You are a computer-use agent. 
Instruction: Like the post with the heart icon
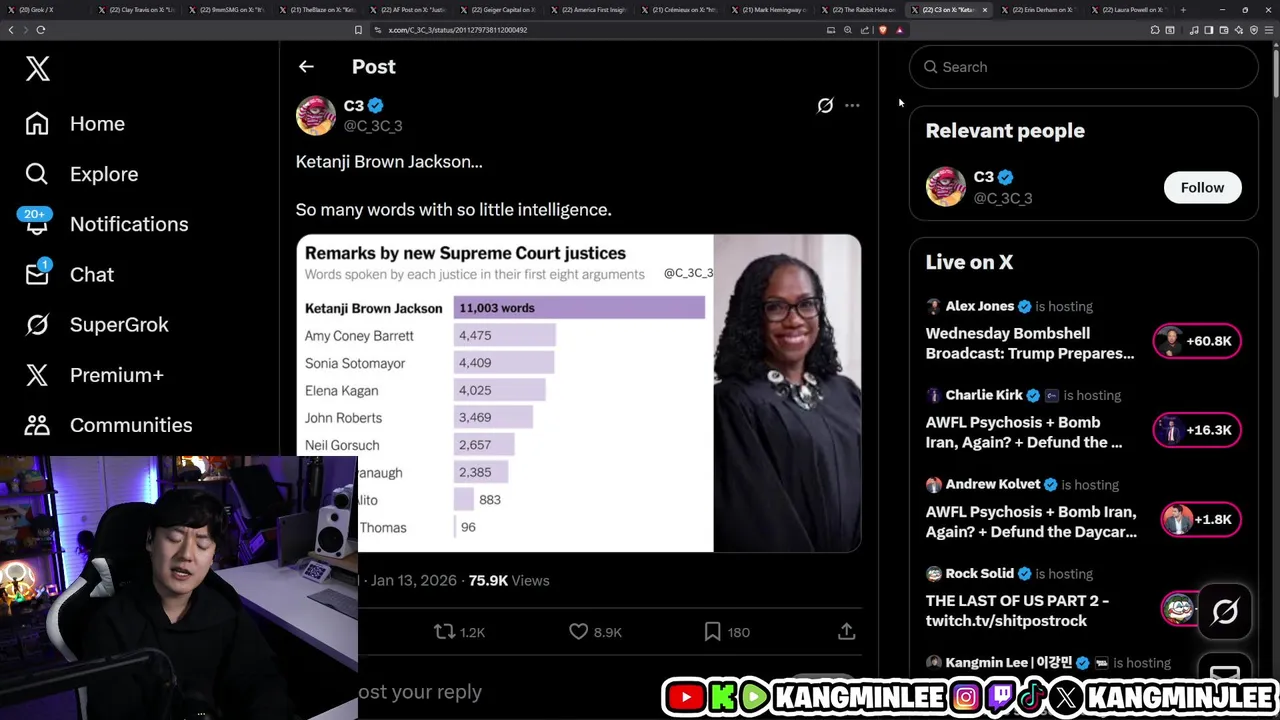pos(578,632)
